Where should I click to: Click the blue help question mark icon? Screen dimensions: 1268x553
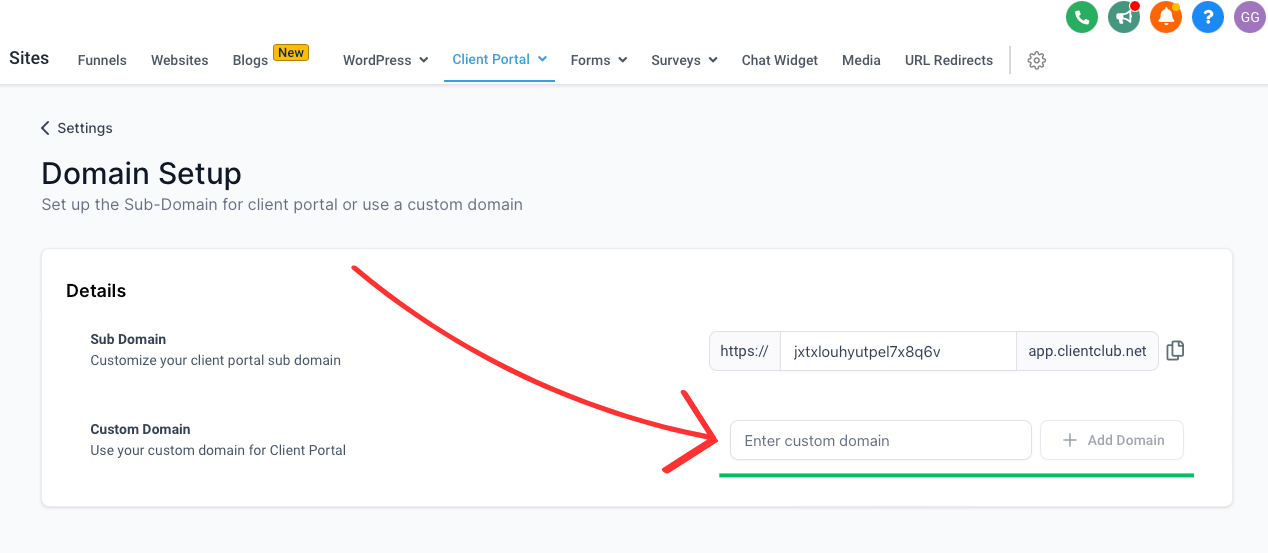(x=1208, y=17)
